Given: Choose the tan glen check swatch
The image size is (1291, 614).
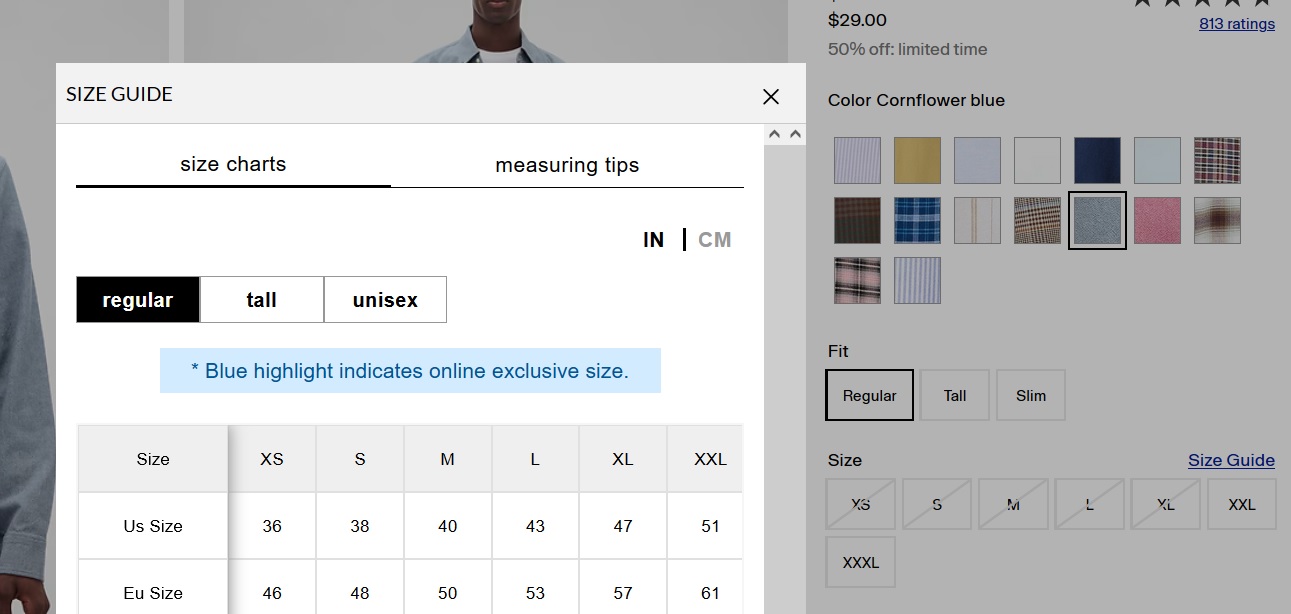Looking at the screenshot, I should [x=1037, y=220].
